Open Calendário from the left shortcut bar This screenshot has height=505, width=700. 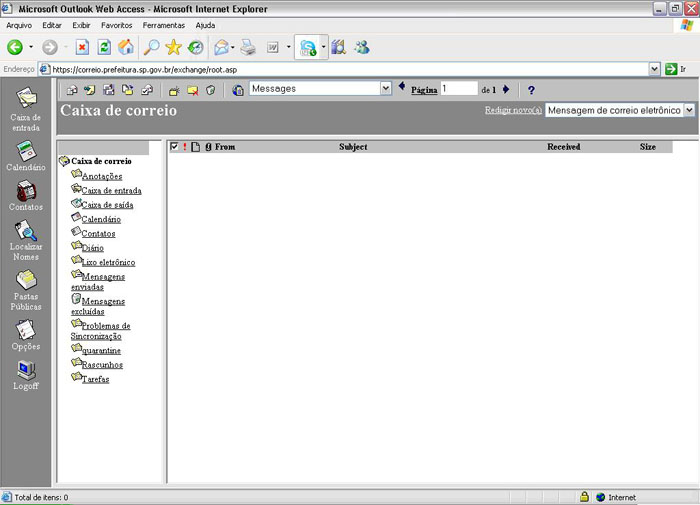click(26, 156)
